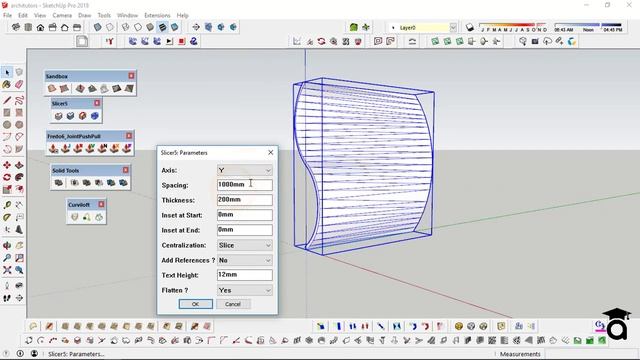The image size is (640, 360).
Task: Click the blue Slicer5 toolbar icon
Action: [95, 116]
